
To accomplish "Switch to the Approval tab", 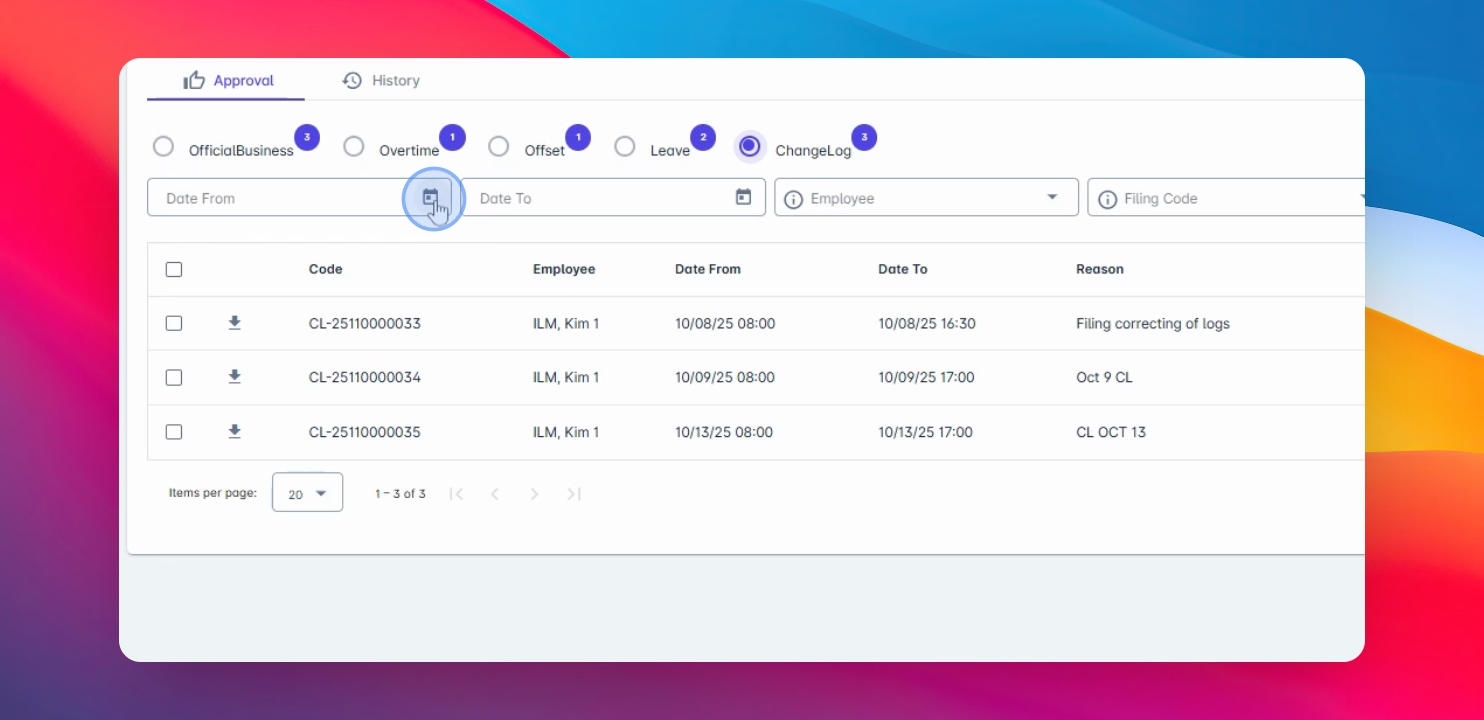I will (x=228, y=80).
